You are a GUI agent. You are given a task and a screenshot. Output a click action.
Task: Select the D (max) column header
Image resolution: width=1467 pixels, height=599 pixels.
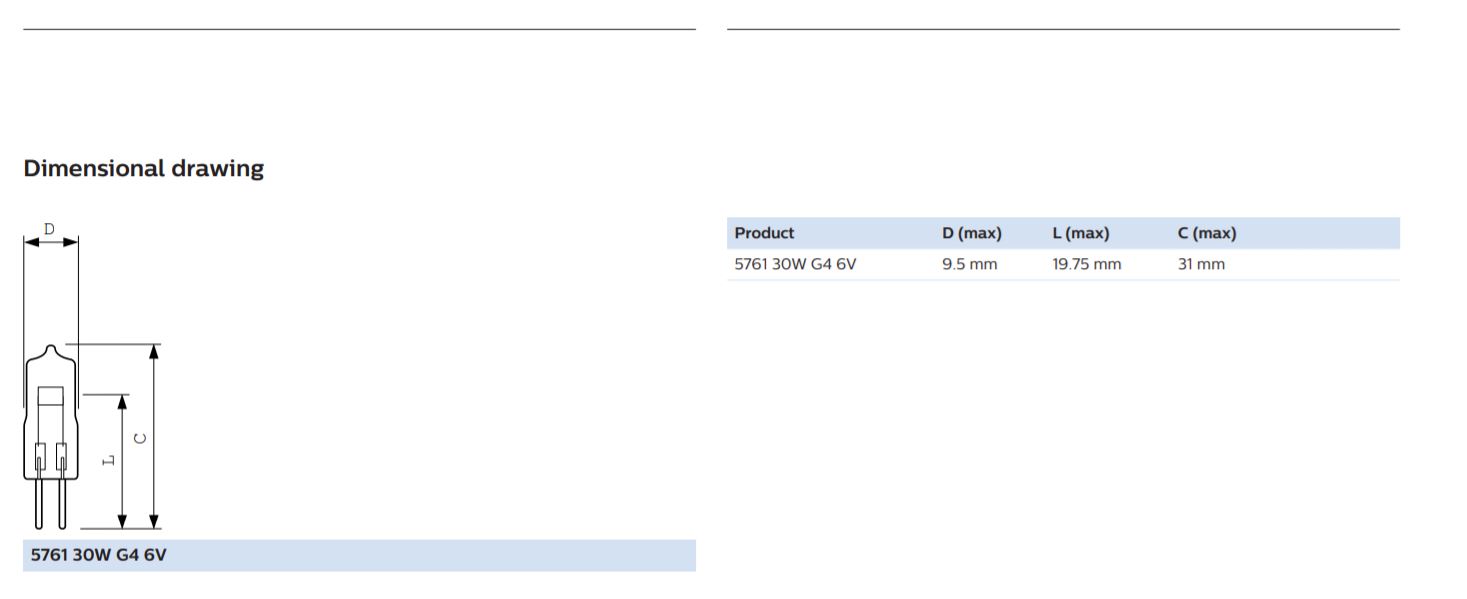(971, 233)
